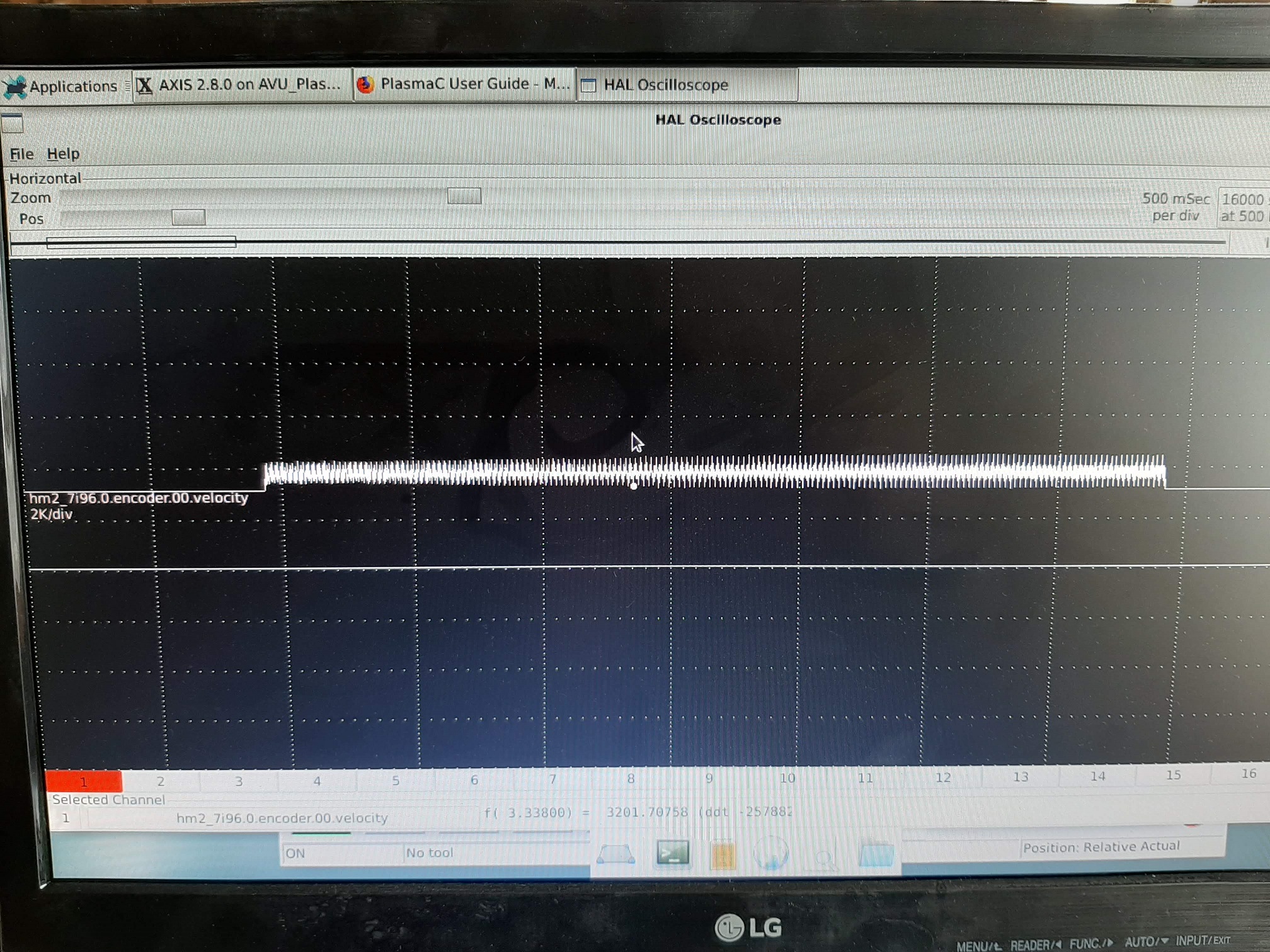Image resolution: width=1270 pixels, height=952 pixels.
Task: Select channel 8 button
Action: [631, 778]
